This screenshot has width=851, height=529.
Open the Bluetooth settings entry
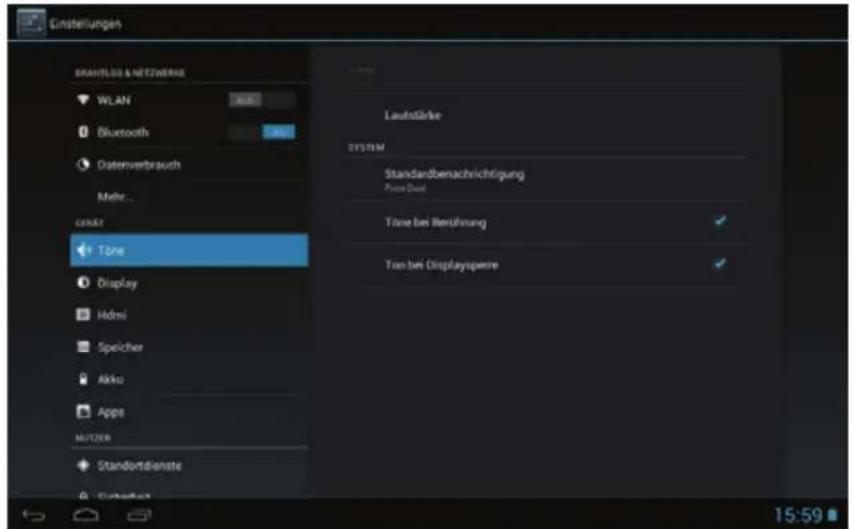click(189, 132)
